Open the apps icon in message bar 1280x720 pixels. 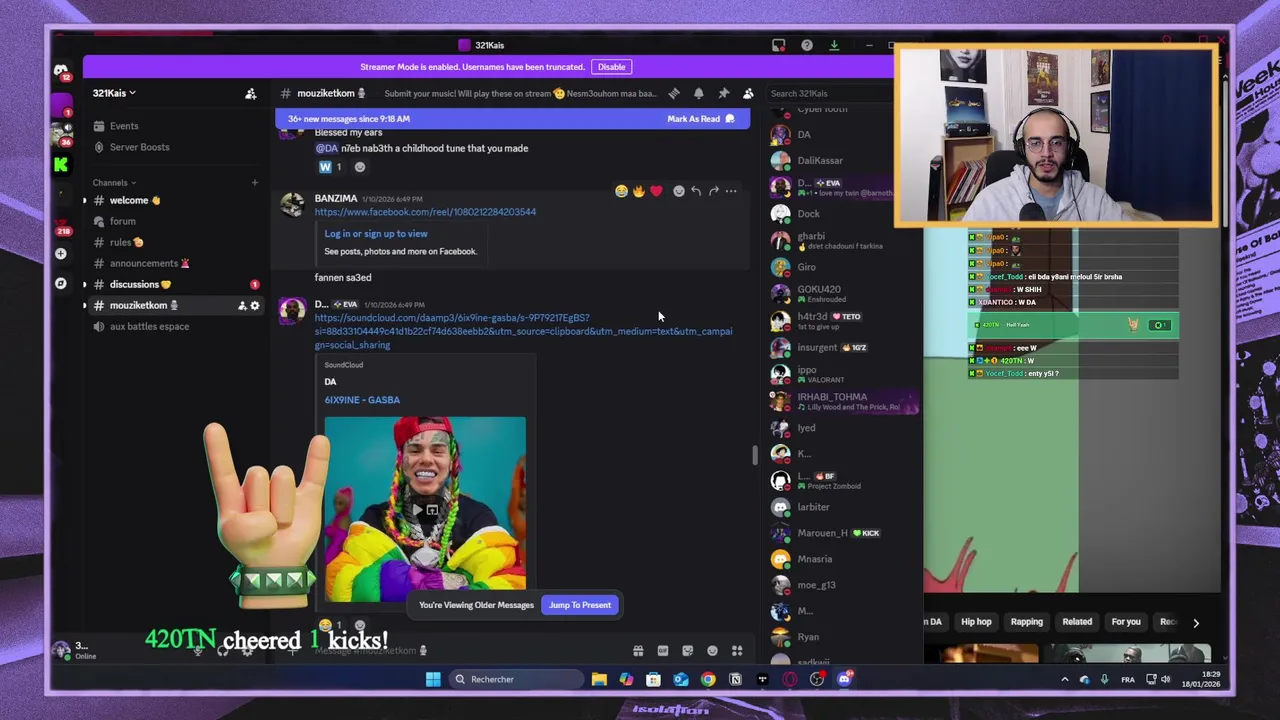(x=737, y=651)
